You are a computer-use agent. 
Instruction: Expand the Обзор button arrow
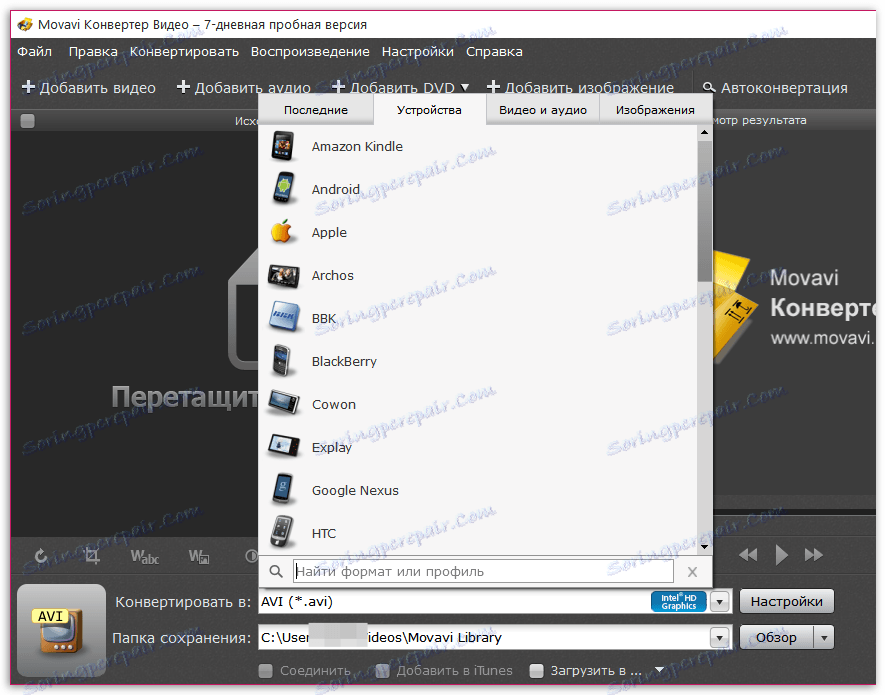click(x=824, y=638)
